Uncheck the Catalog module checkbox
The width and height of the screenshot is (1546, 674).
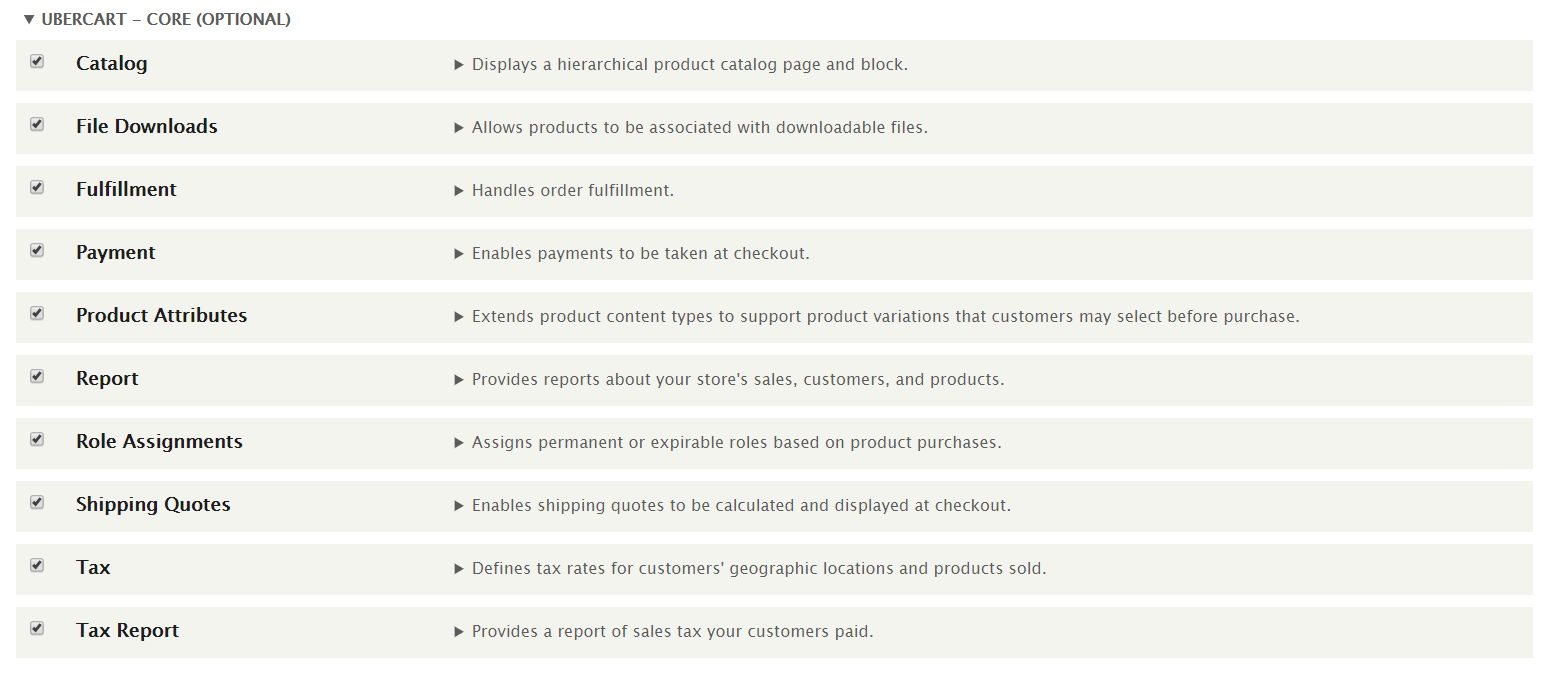click(x=37, y=62)
